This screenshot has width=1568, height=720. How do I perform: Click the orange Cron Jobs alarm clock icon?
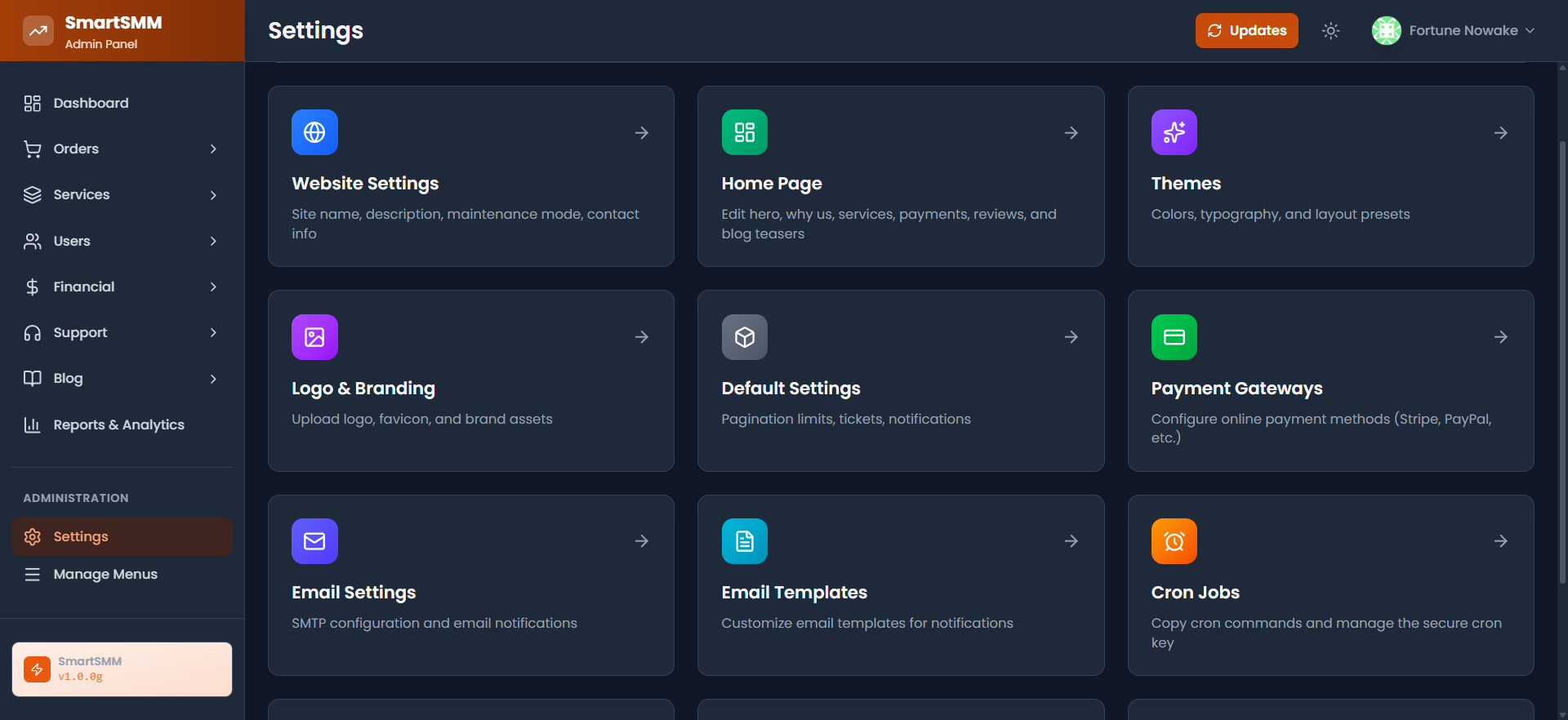[1174, 541]
